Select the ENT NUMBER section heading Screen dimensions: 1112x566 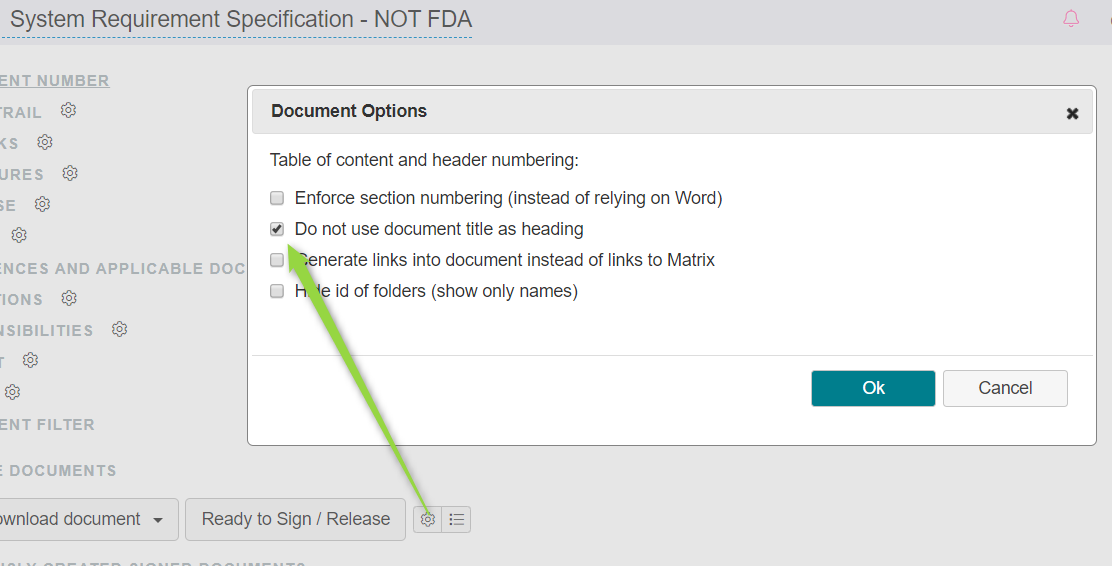click(x=55, y=81)
